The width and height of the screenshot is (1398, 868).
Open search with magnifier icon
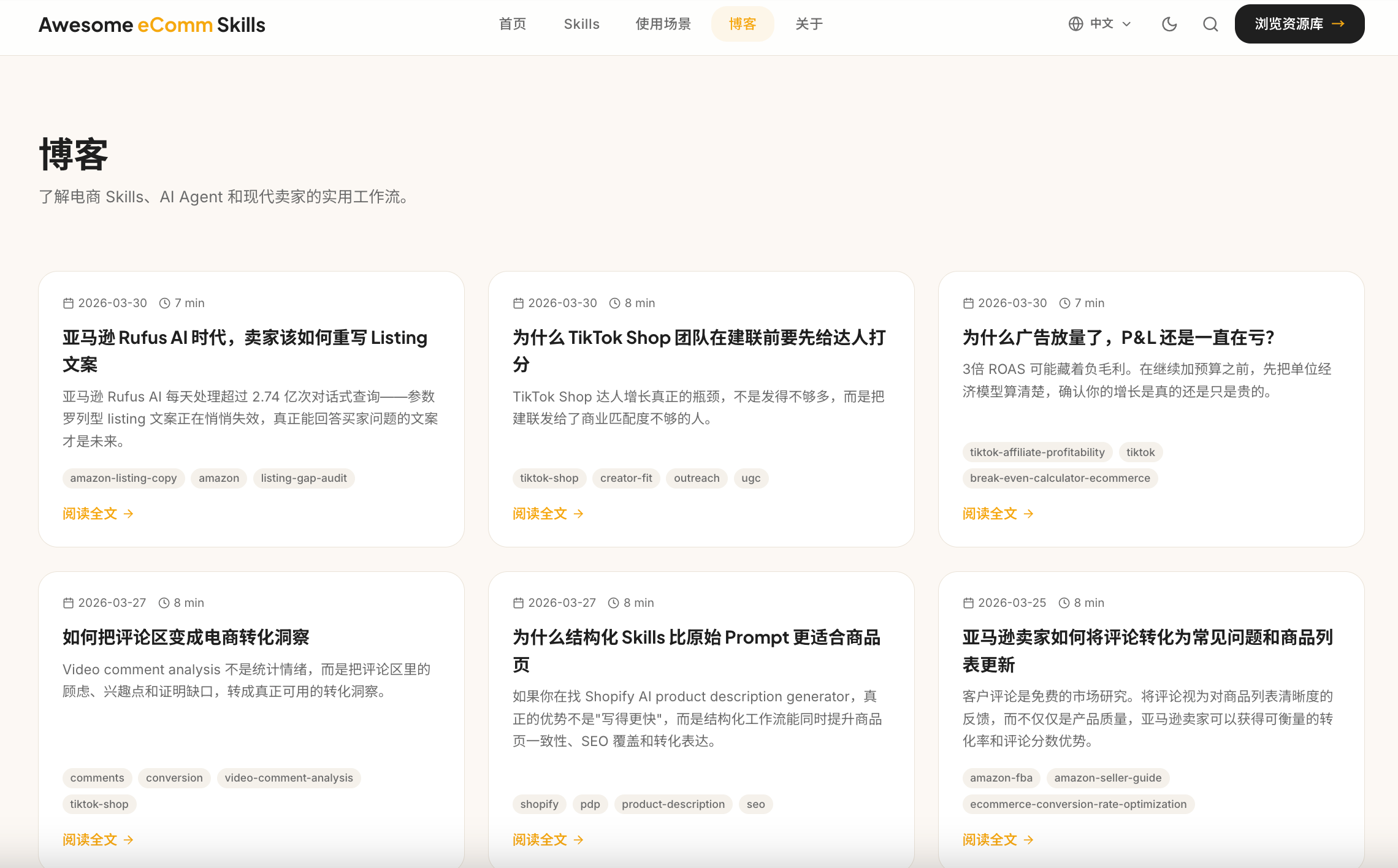tap(1210, 25)
